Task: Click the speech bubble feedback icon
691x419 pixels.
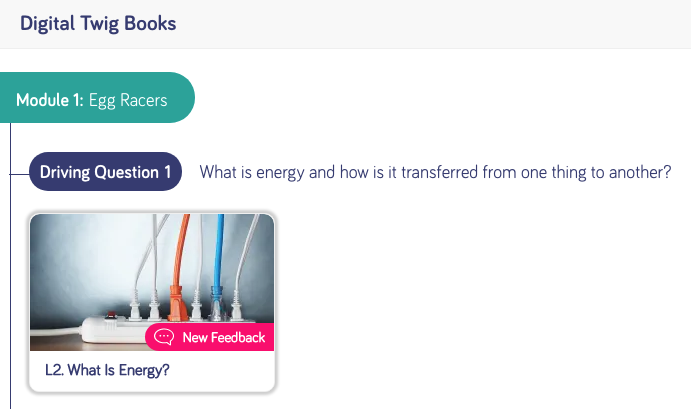Action: tap(163, 337)
